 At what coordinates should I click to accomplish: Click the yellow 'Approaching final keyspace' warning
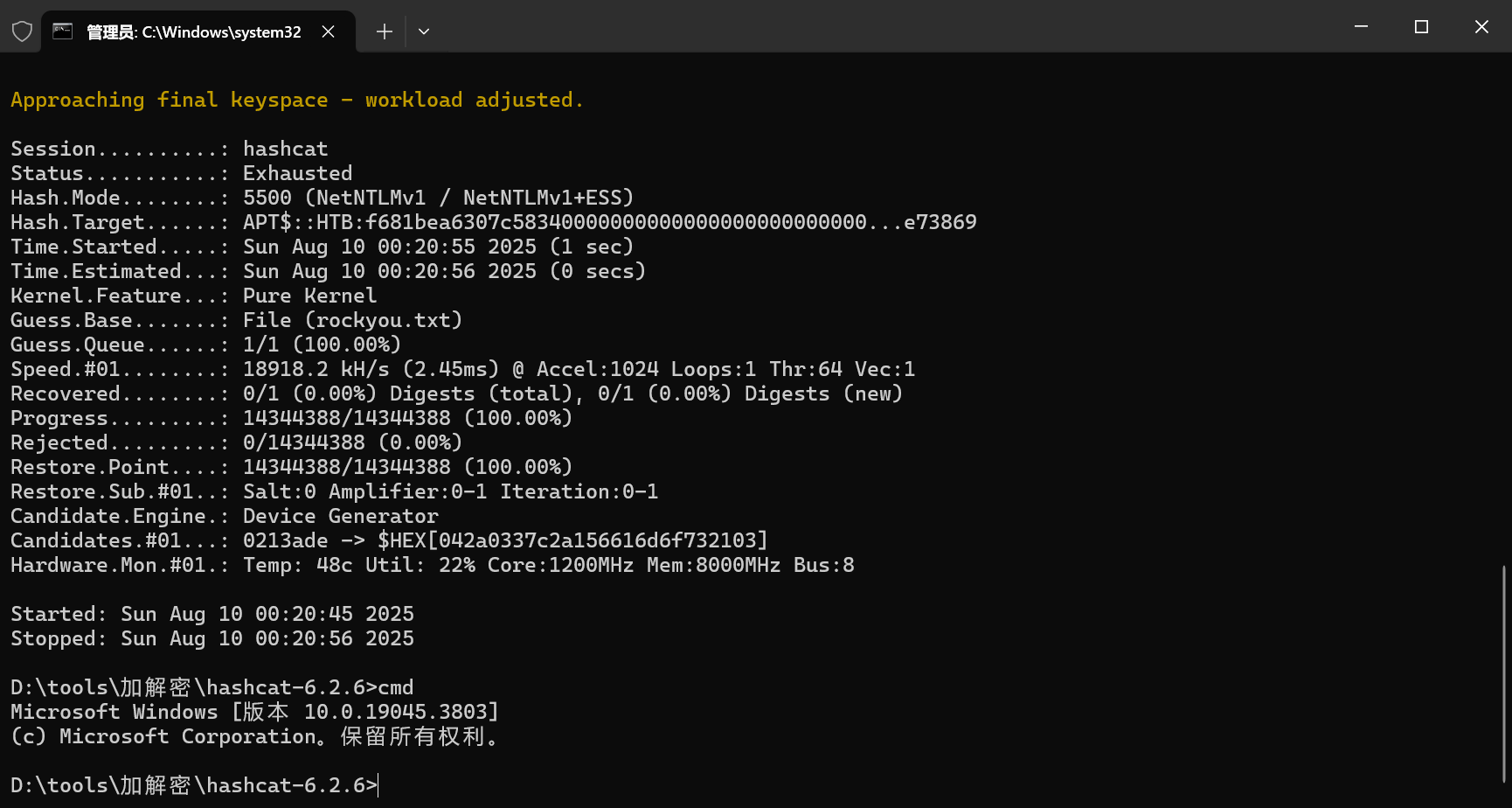tap(296, 100)
